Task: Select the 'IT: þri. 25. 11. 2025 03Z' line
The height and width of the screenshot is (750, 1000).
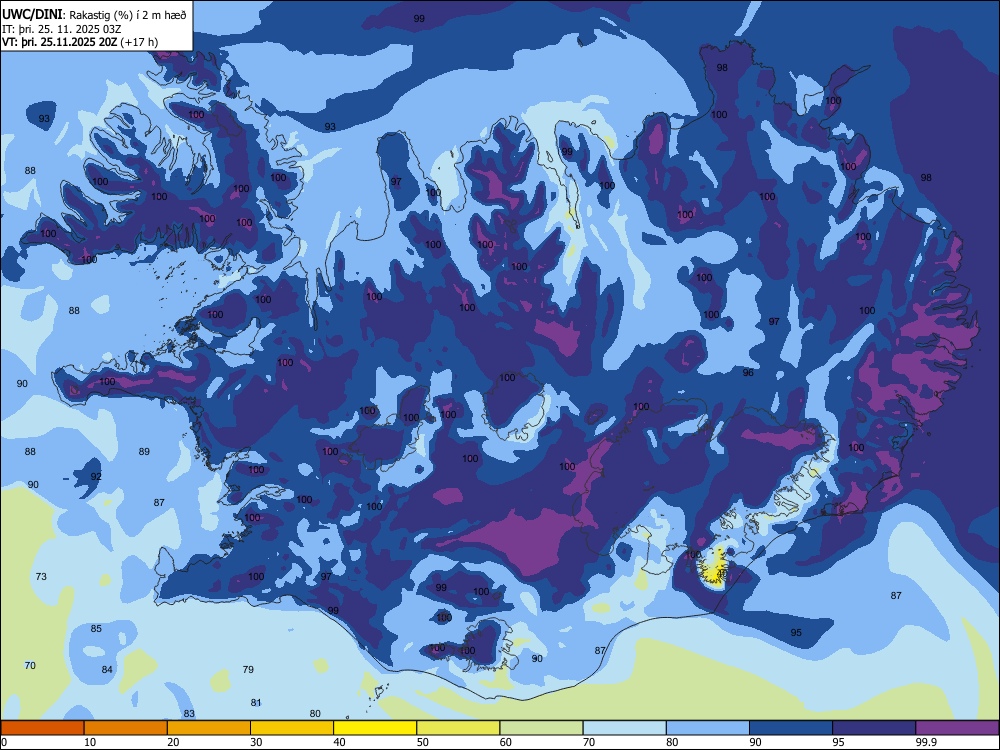Action: point(61,29)
